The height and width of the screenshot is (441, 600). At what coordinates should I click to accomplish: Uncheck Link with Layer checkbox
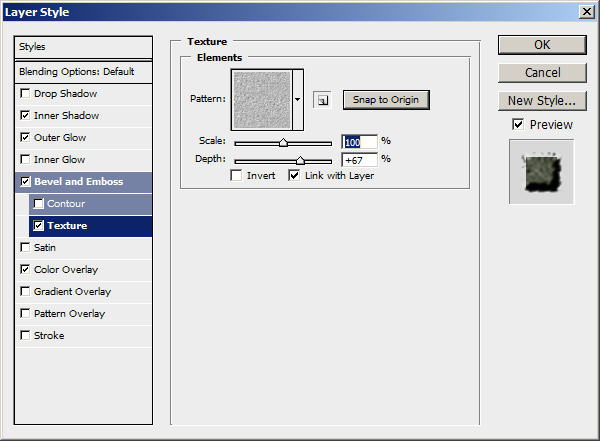click(294, 176)
